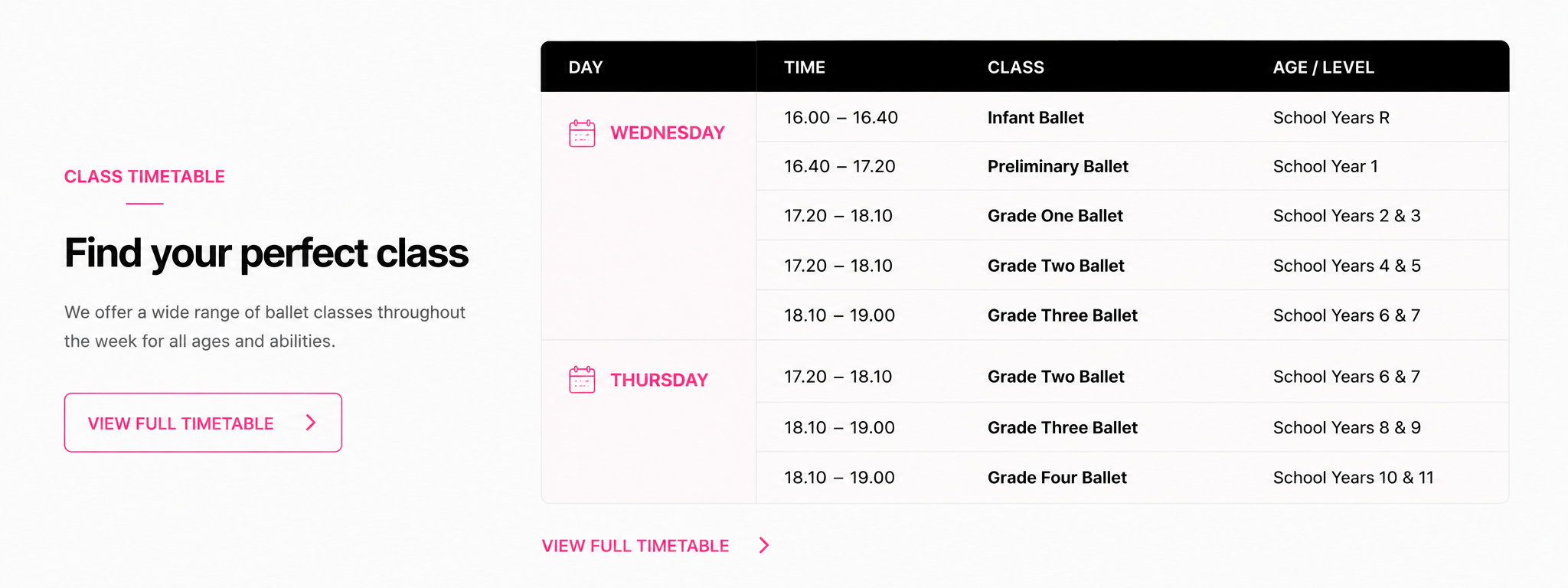Click the 16.00 – 16.40 time slot
This screenshot has width=1568, height=588.
(x=841, y=118)
